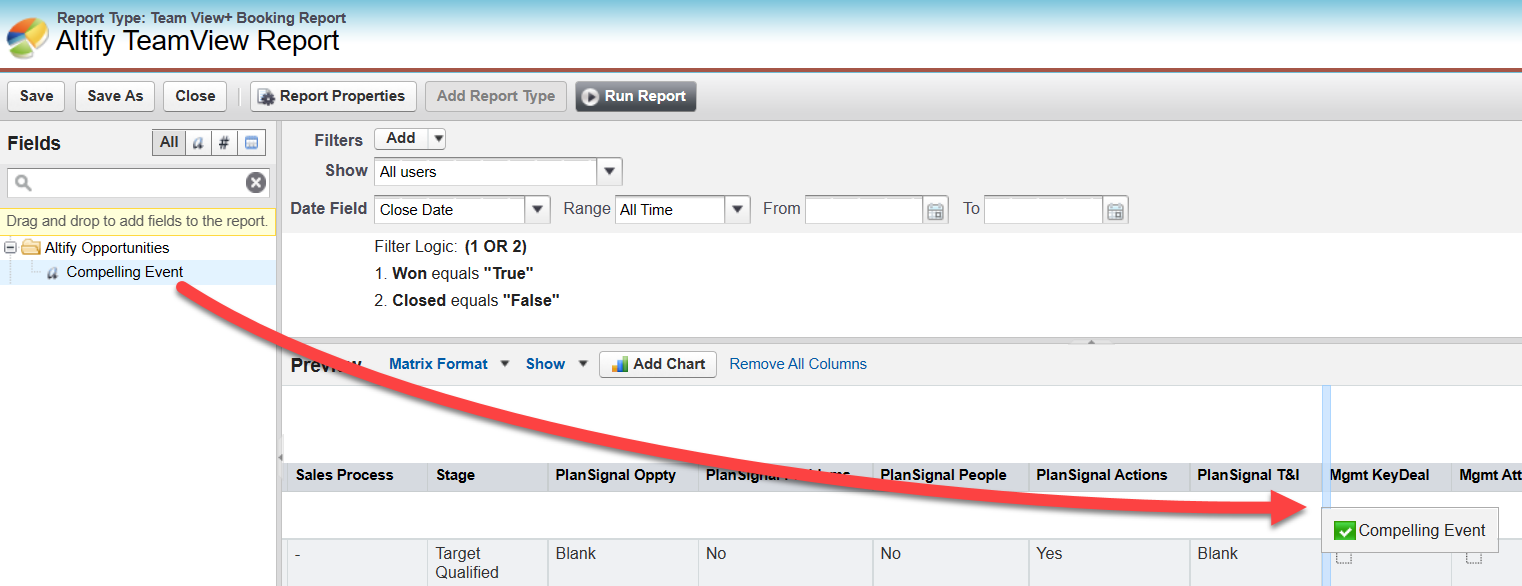Click the To date input field
Screen dimensions: 1522x586
tap(1042, 210)
